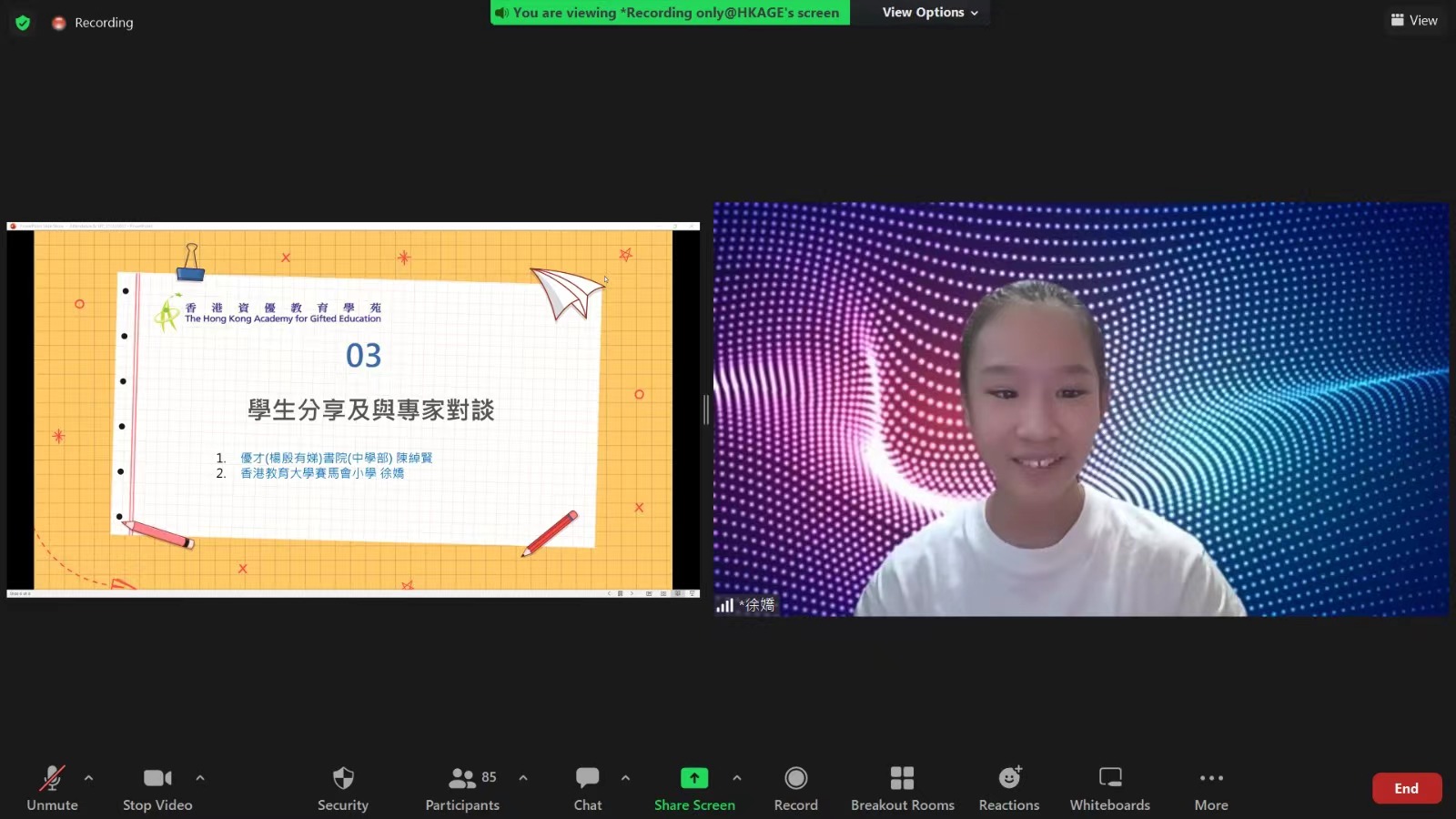Start recording with Record button
The image size is (1456, 819).
coord(796,787)
